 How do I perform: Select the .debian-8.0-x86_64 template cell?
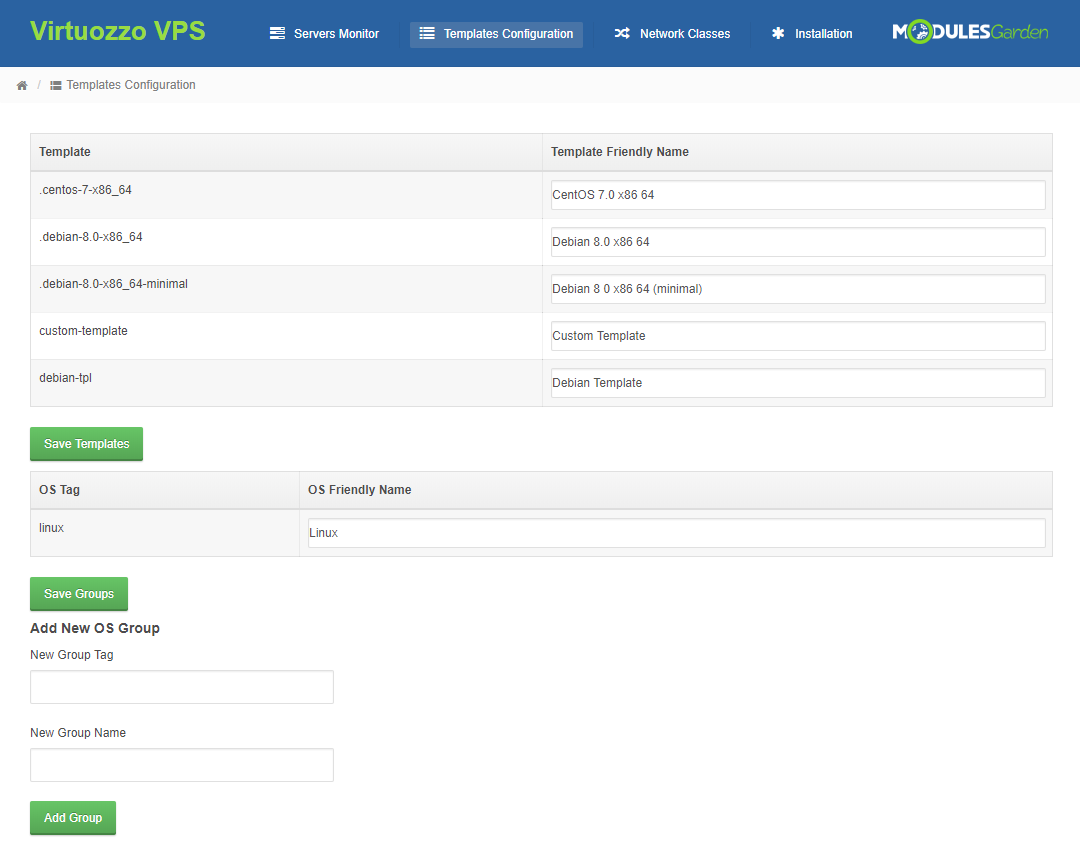(286, 242)
